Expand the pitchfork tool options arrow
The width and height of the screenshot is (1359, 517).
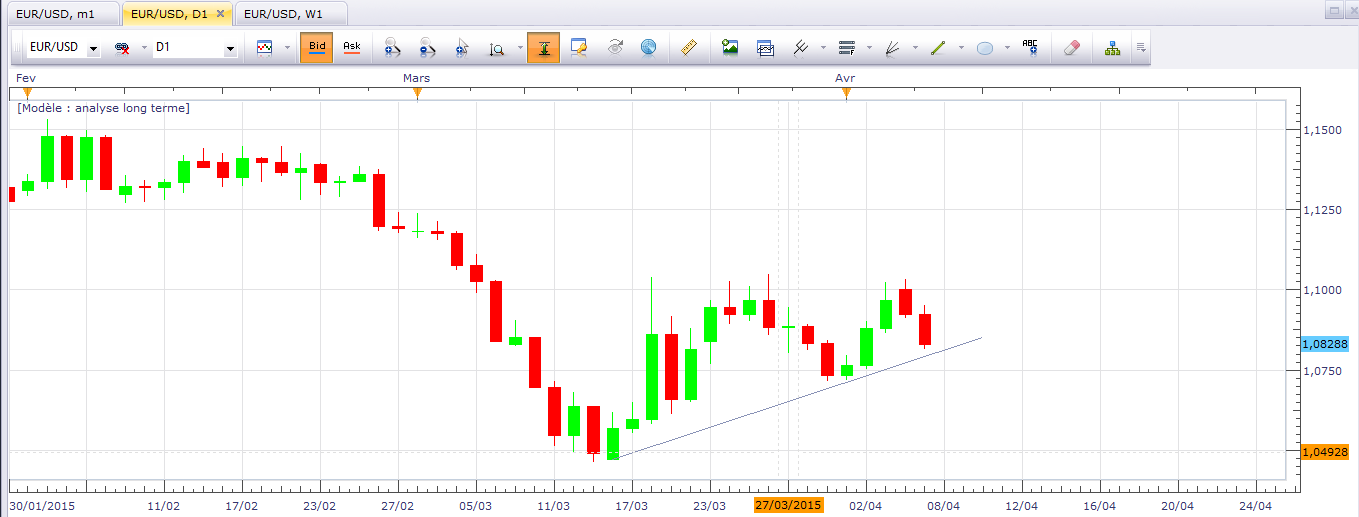tap(822, 47)
